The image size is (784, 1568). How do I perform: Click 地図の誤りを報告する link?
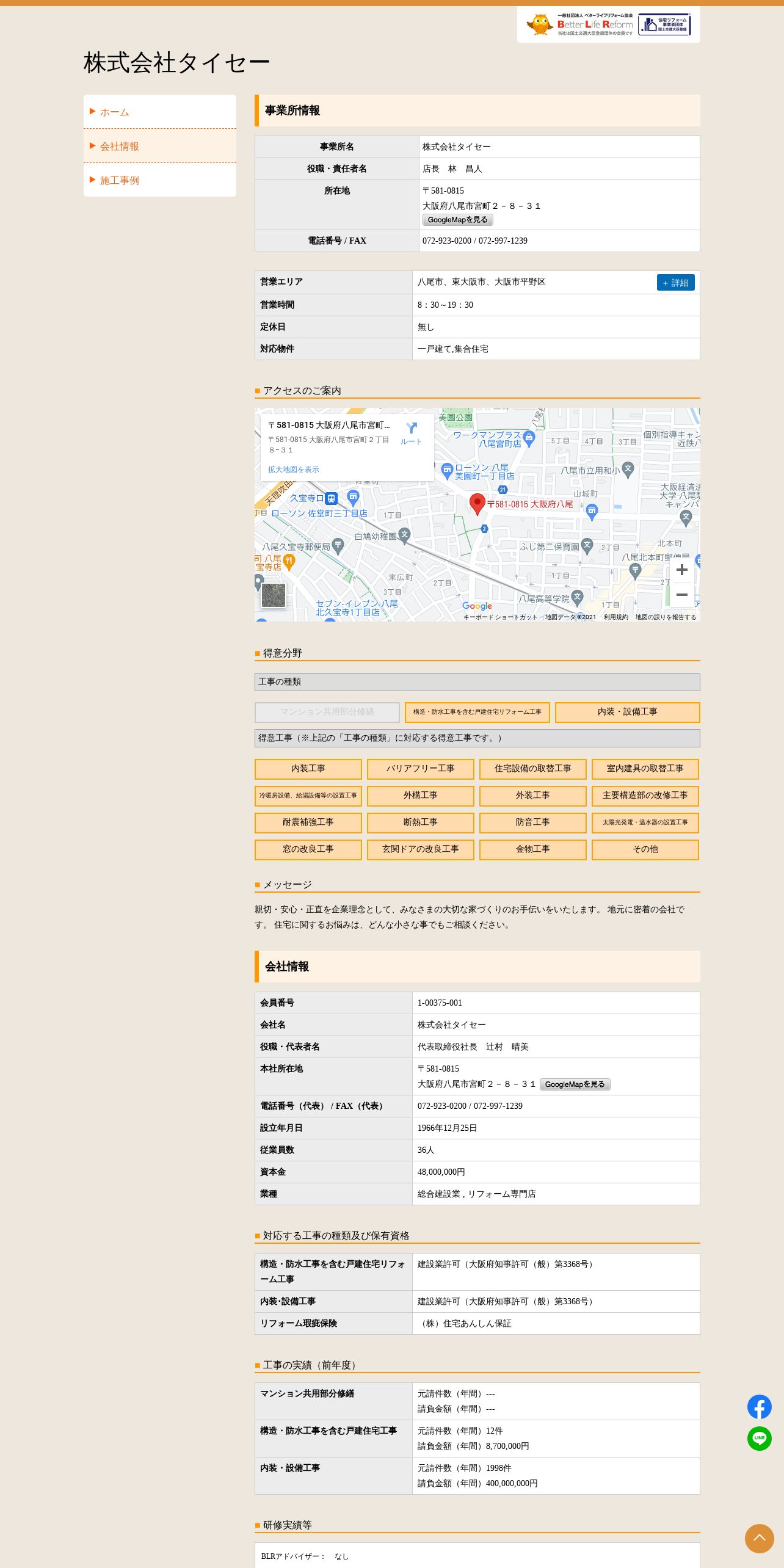click(x=666, y=617)
